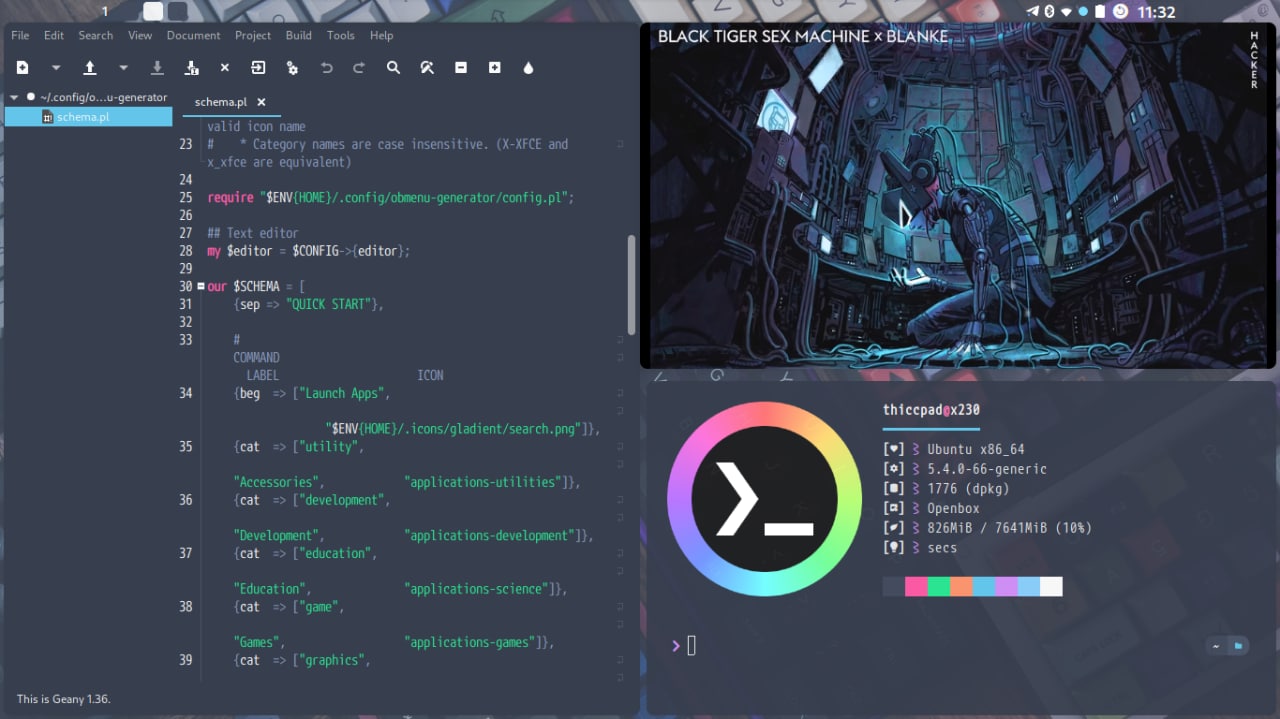Open the New file template dropdown arrow

56,68
